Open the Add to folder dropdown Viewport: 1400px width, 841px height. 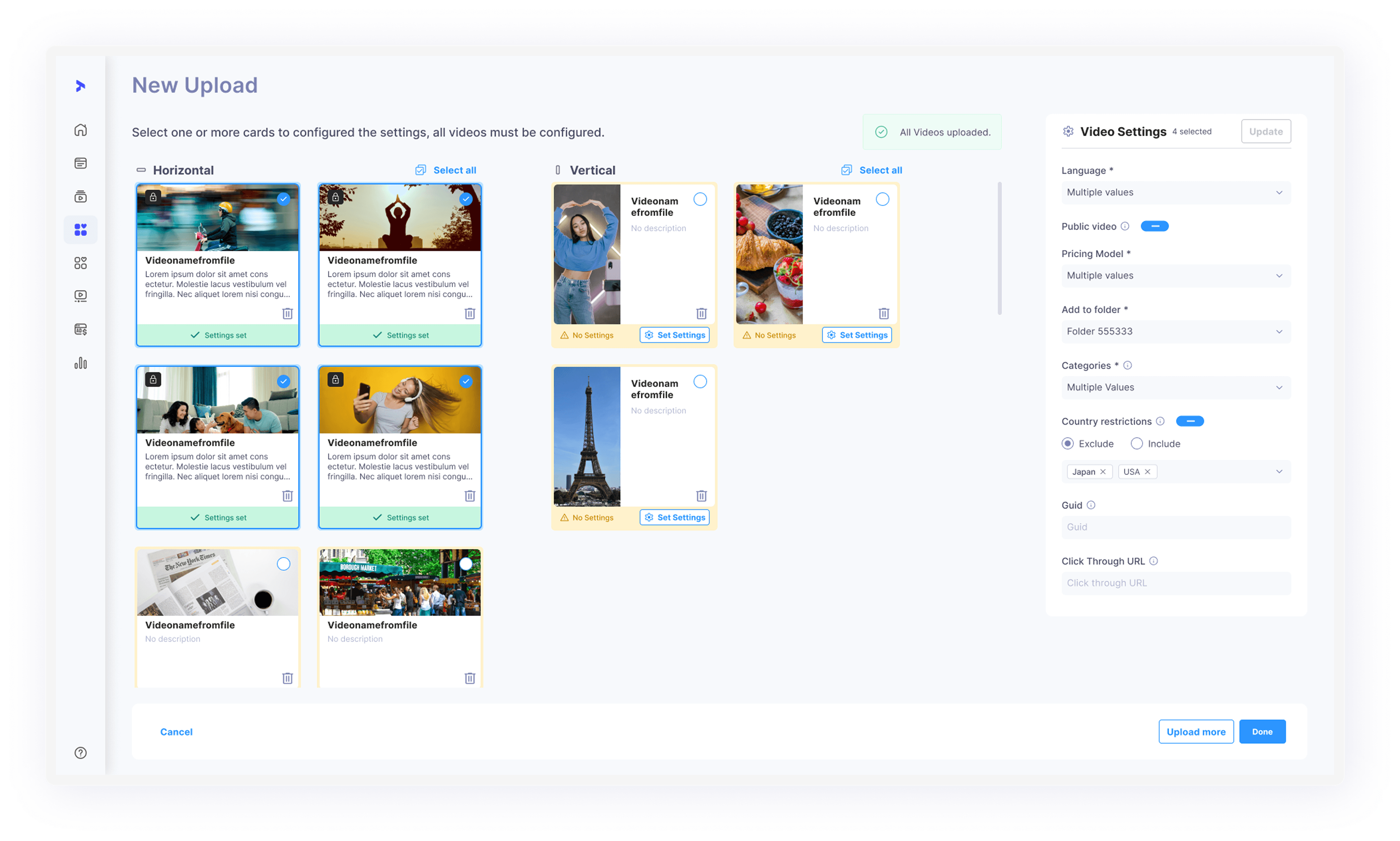(x=1176, y=332)
